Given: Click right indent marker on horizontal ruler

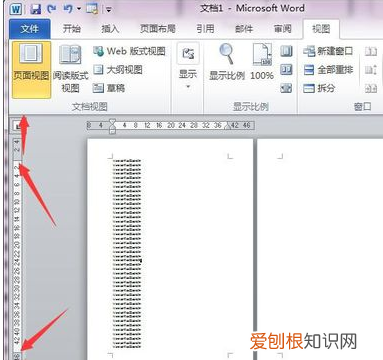Looking at the screenshot, I should (x=228, y=126).
